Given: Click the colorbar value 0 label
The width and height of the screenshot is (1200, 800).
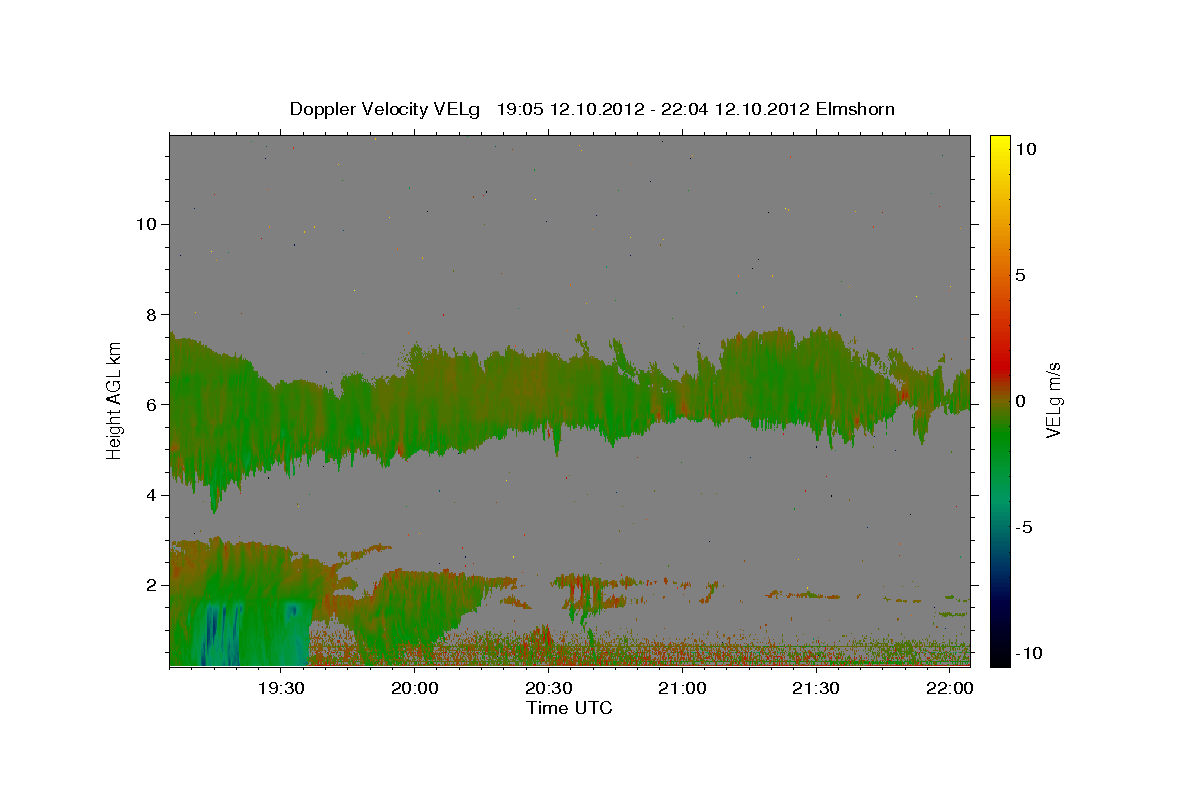Looking at the screenshot, I should point(1020,401).
